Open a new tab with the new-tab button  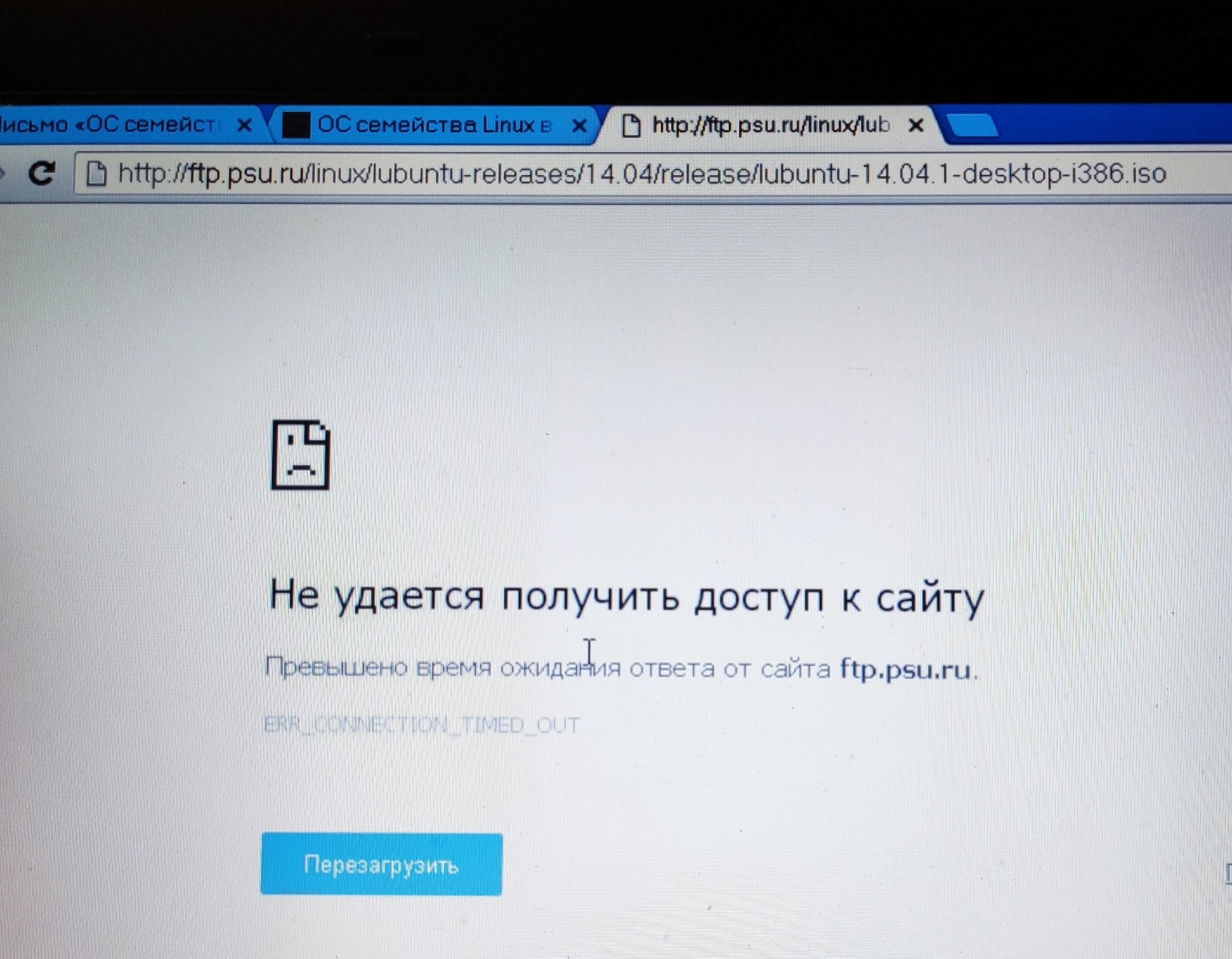pos(971,125)
